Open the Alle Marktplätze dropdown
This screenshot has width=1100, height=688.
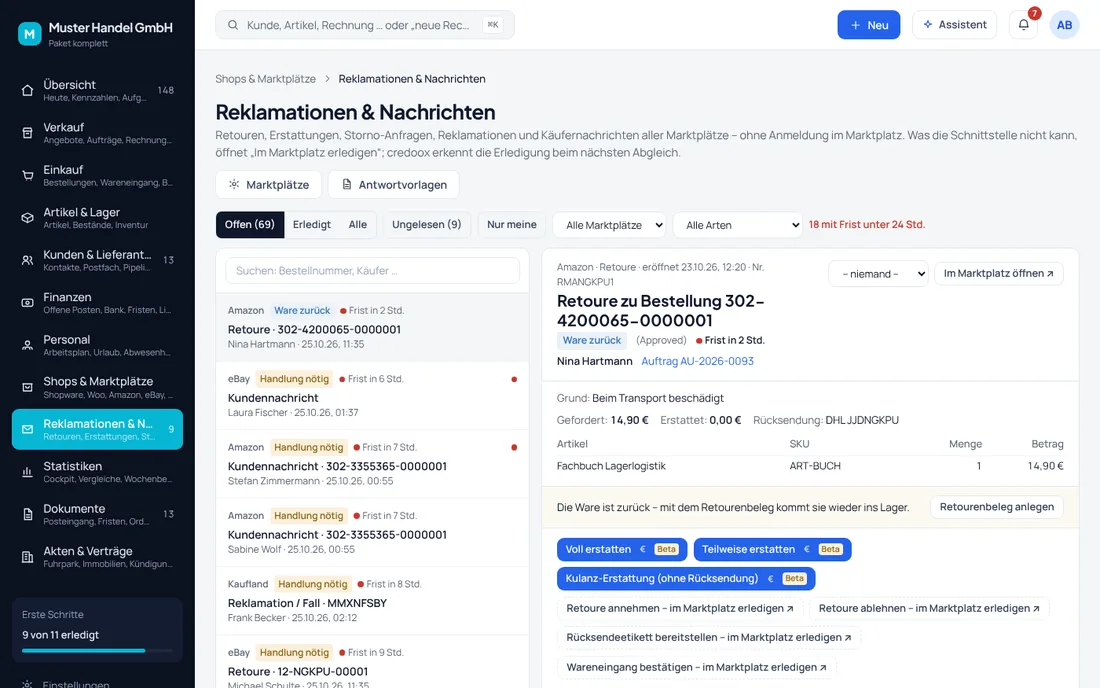pyautogui.click(x=609, y=225)
